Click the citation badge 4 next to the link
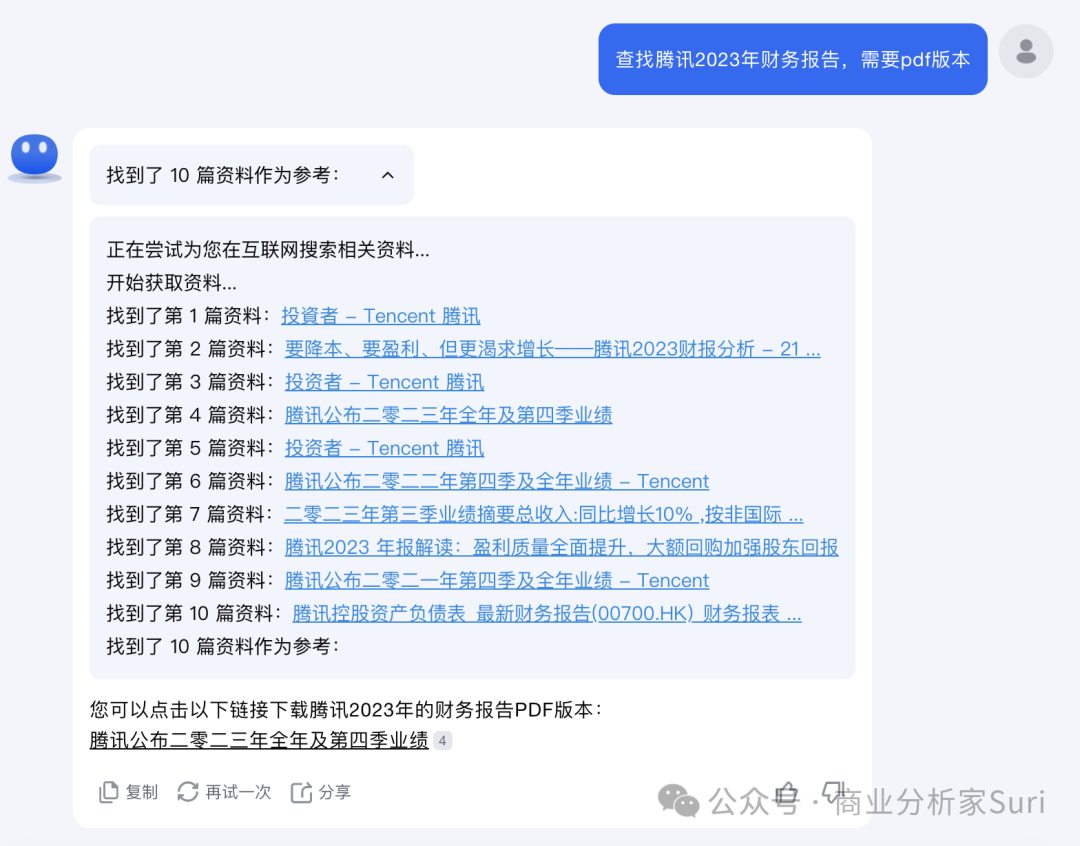1080x846 pixels. point(442,741)
